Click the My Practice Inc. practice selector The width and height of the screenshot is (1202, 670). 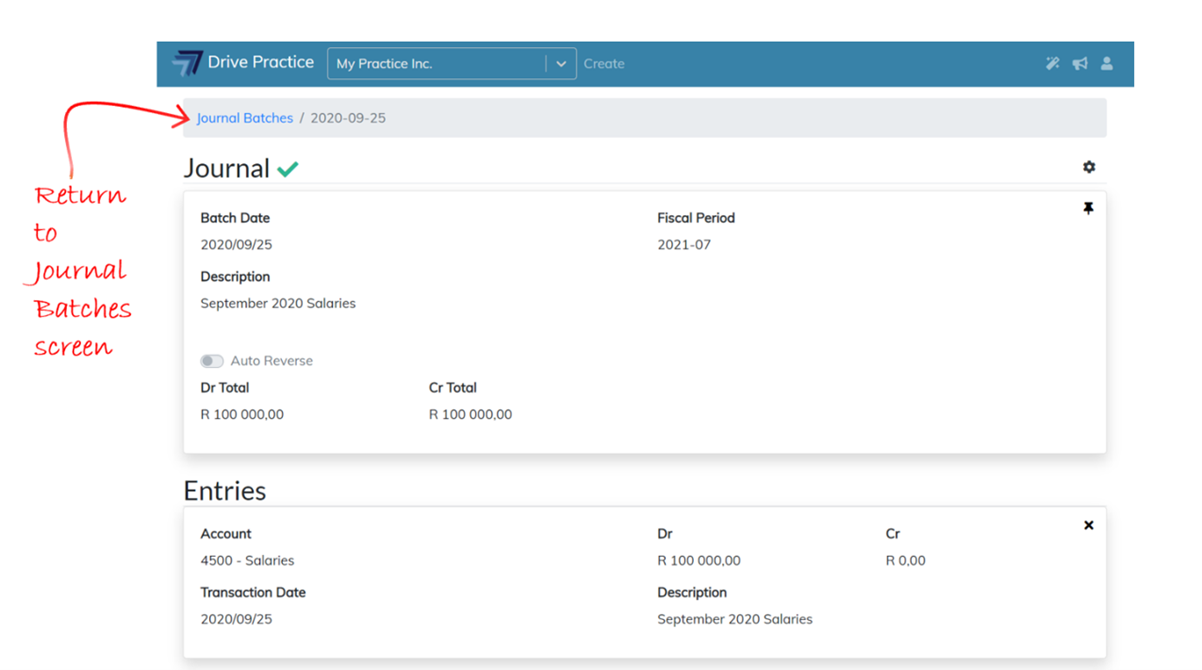452,63
